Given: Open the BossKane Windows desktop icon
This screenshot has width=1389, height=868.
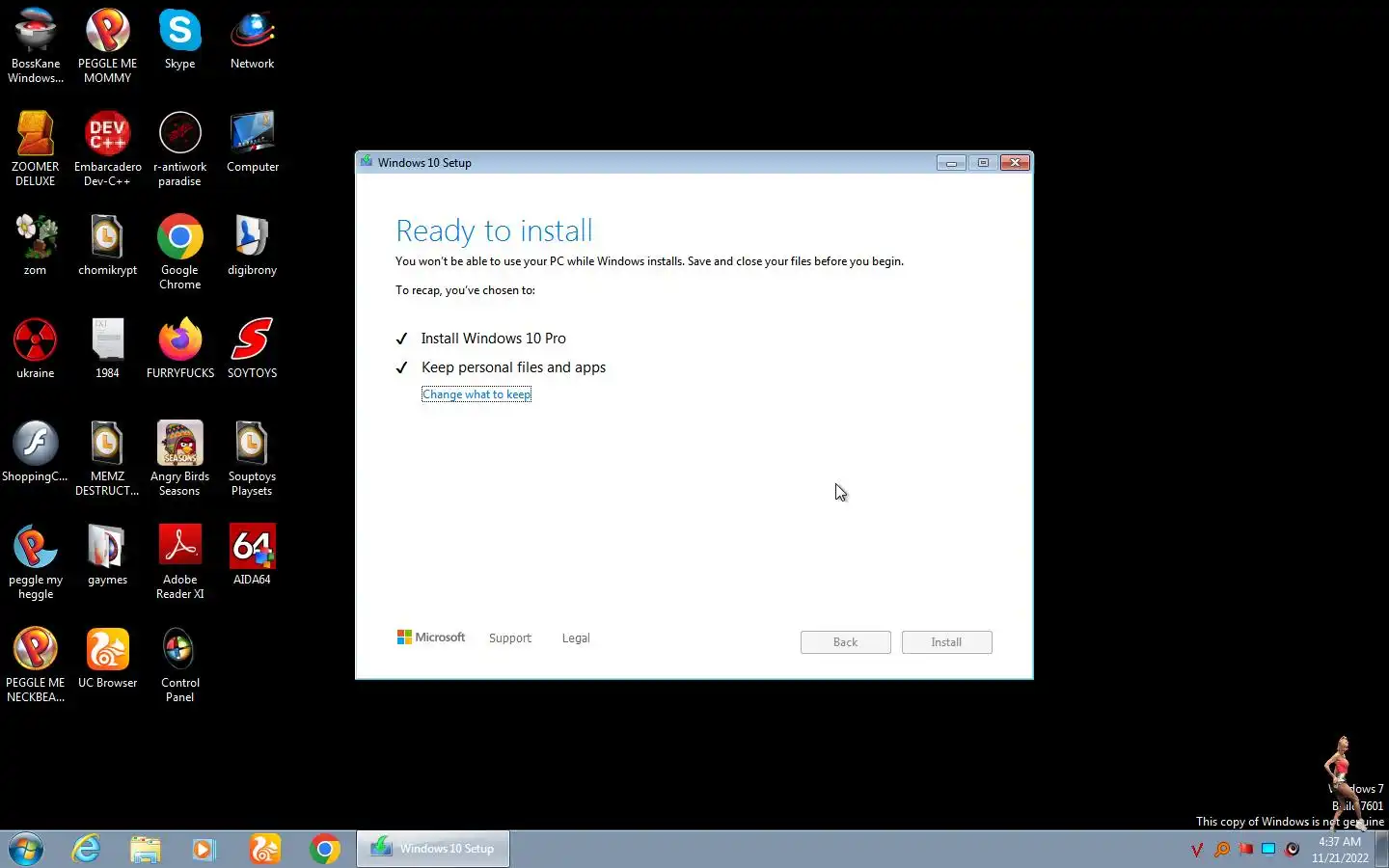Looking at the screenshot, I should (x=36, y=45).
